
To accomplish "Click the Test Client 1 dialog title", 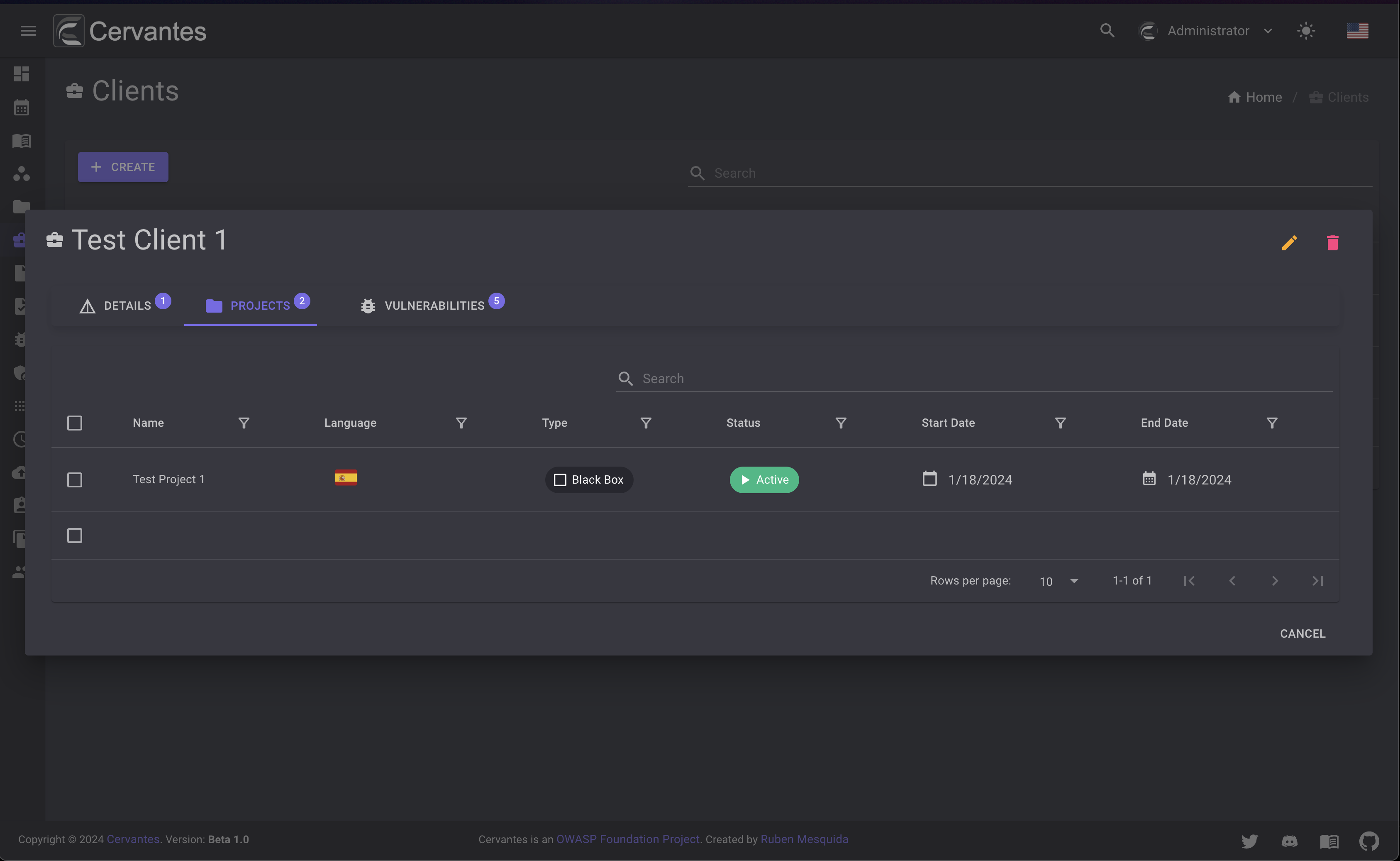I will tap(150, 240).
